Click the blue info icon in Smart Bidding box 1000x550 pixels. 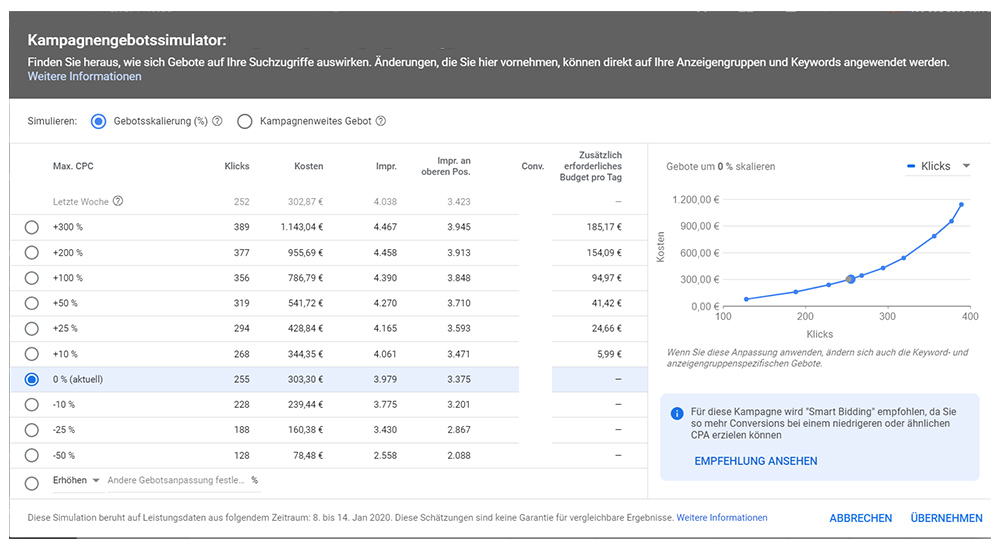(677, 413)
